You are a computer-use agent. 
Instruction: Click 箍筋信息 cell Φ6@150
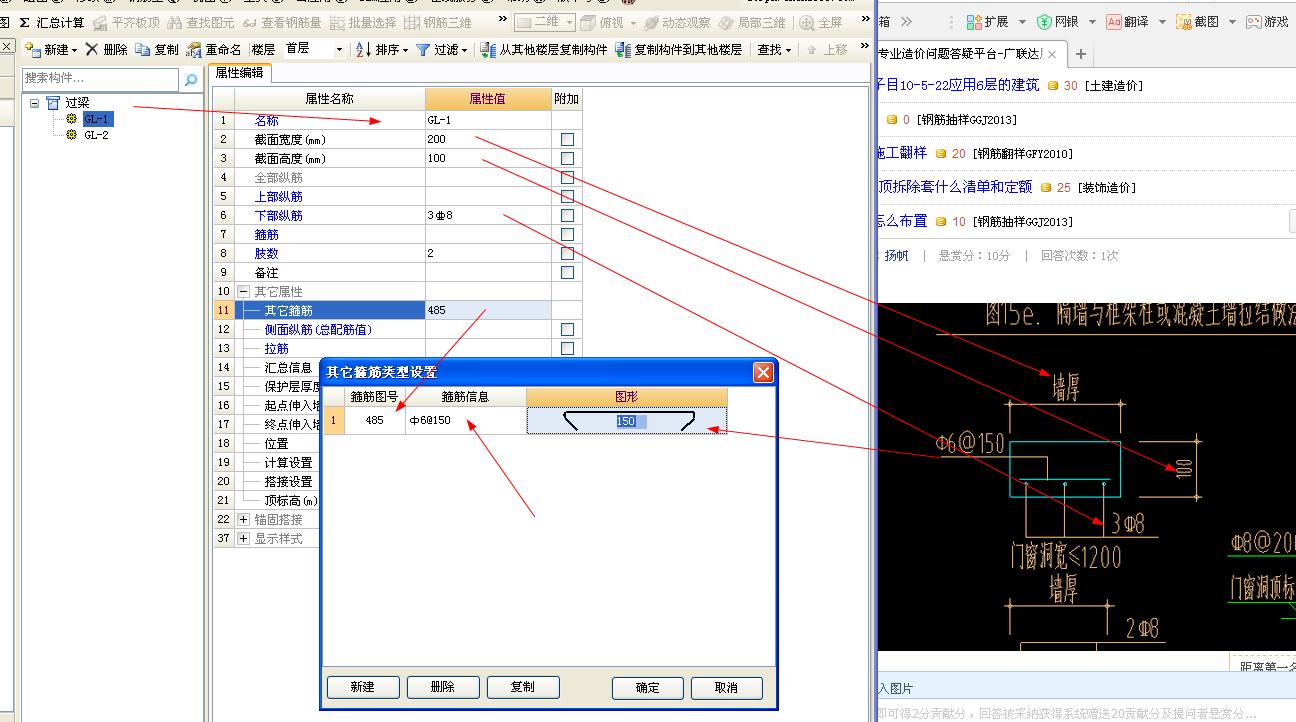[466, 421]
